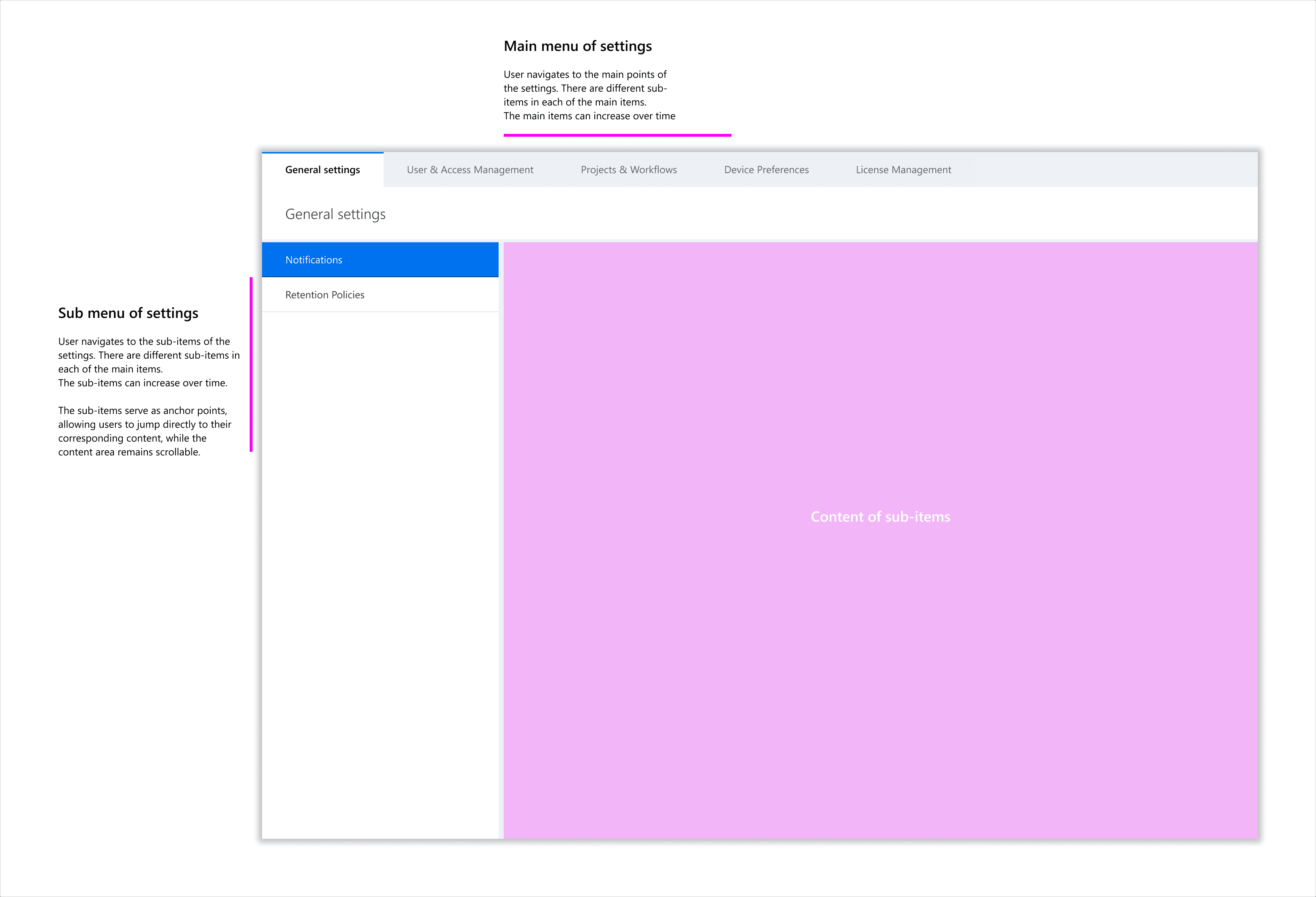Click the magenta vertical line beside the sub menu

tap(251, 364)
